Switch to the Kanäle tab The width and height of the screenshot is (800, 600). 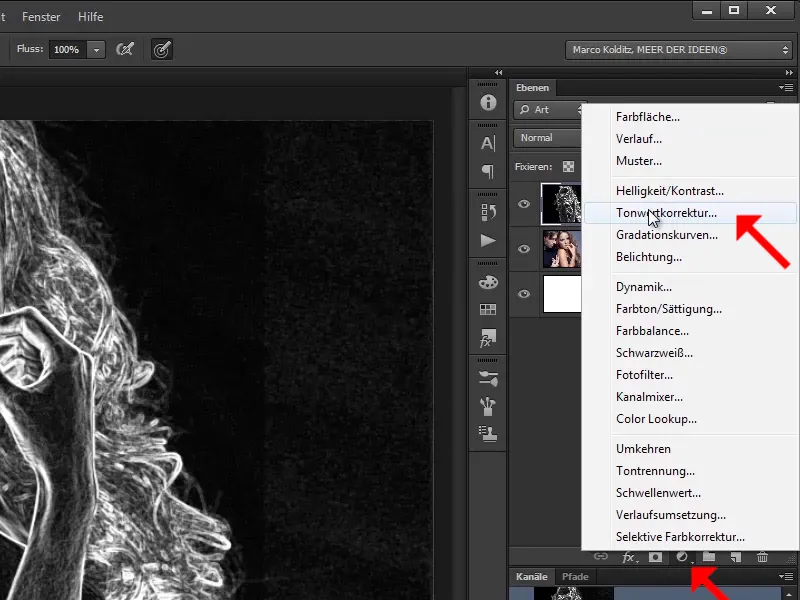pyautogui.click(x=532, y=577)
